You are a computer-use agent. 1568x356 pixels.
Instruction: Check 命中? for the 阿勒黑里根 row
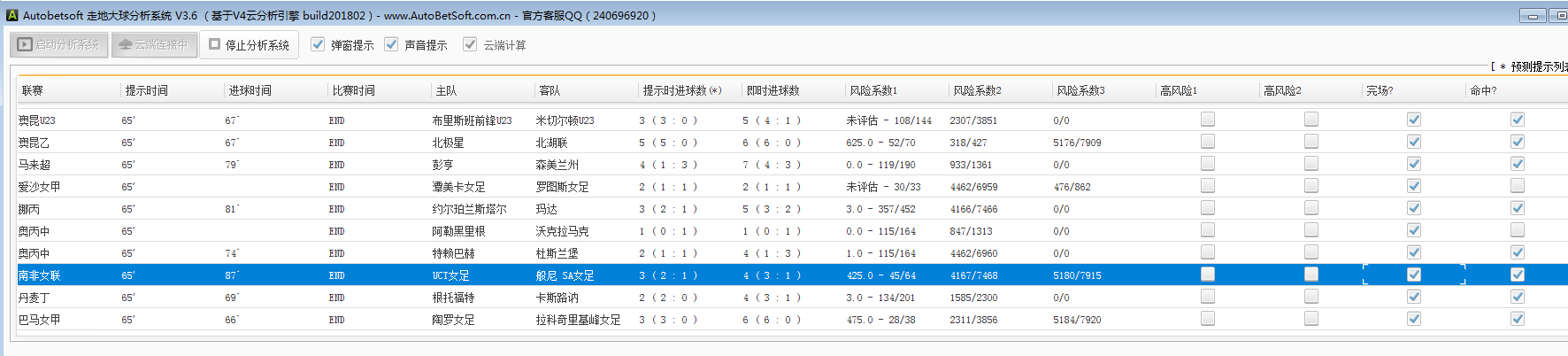point(1518,230)
